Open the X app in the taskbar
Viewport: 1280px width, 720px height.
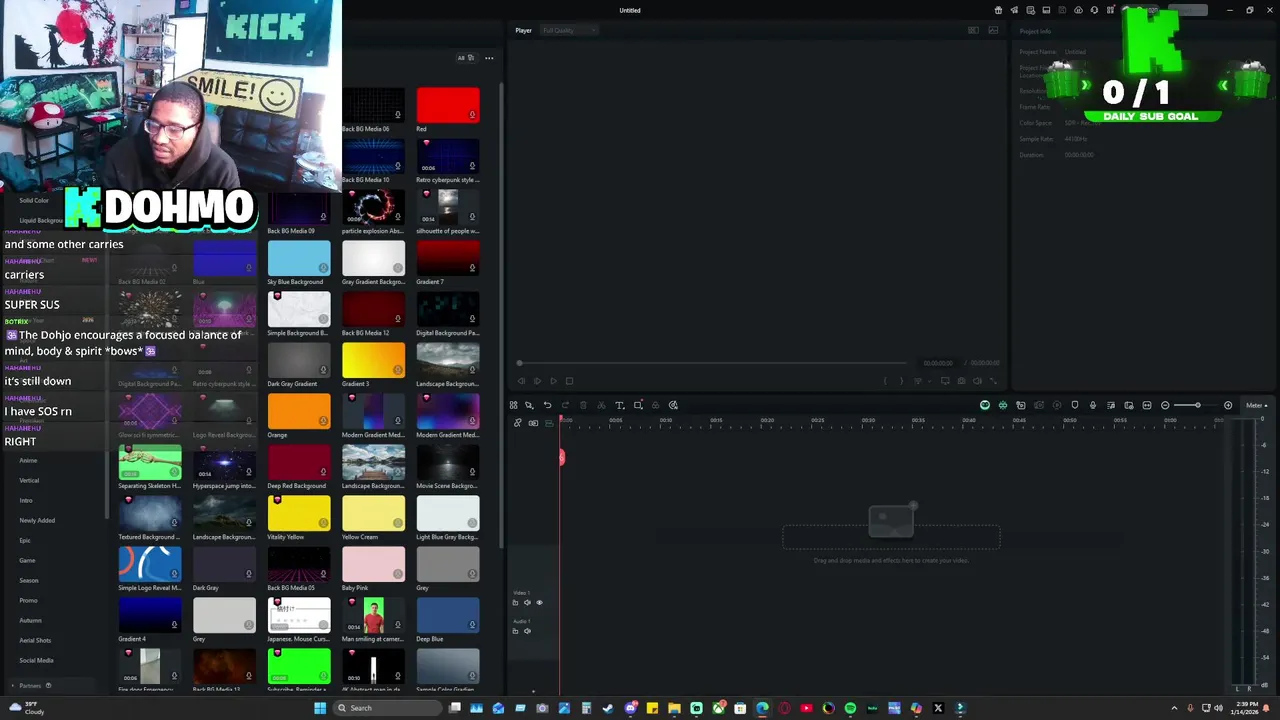(x=939, y=708)
